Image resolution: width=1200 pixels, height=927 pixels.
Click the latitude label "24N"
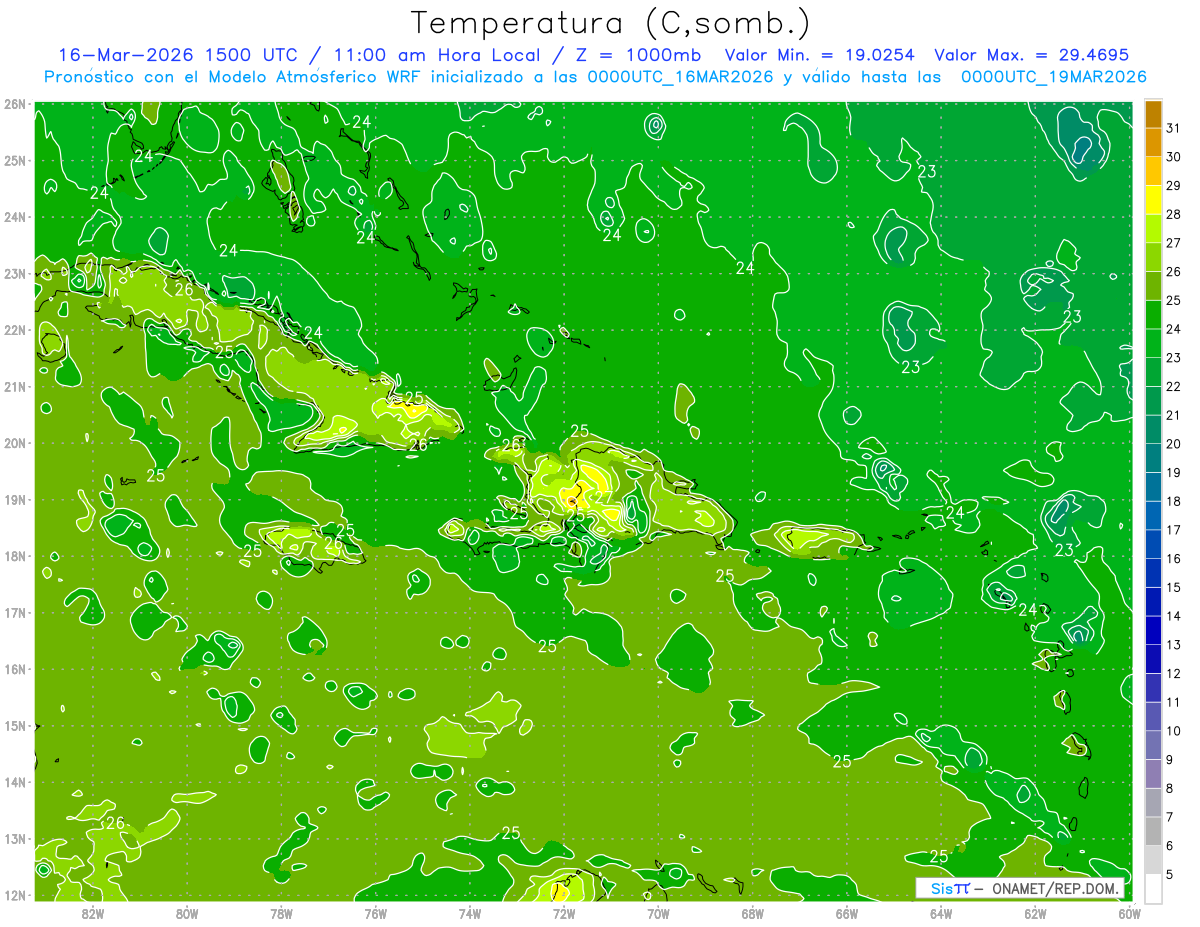[15, 217]
